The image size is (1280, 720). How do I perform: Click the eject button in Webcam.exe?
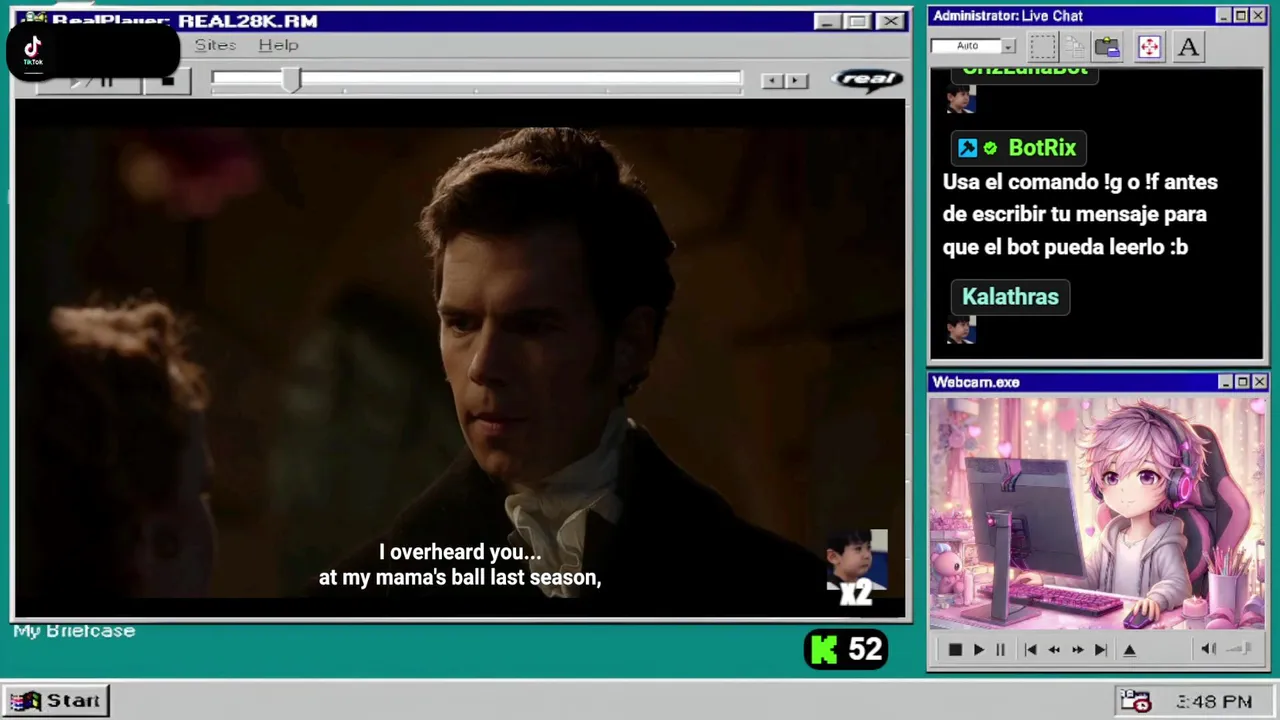tap(1129, 650)
